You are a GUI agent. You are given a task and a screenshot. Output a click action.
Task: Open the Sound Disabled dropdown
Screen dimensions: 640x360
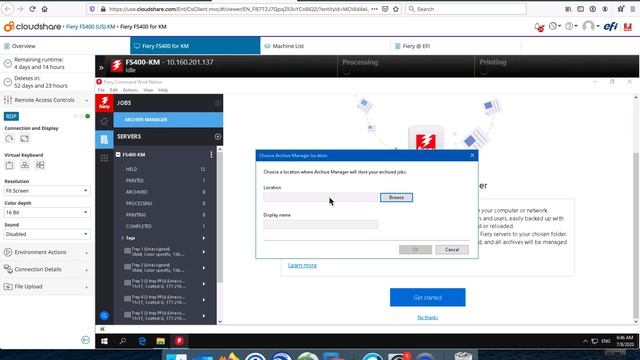click(x=47, y=234)
